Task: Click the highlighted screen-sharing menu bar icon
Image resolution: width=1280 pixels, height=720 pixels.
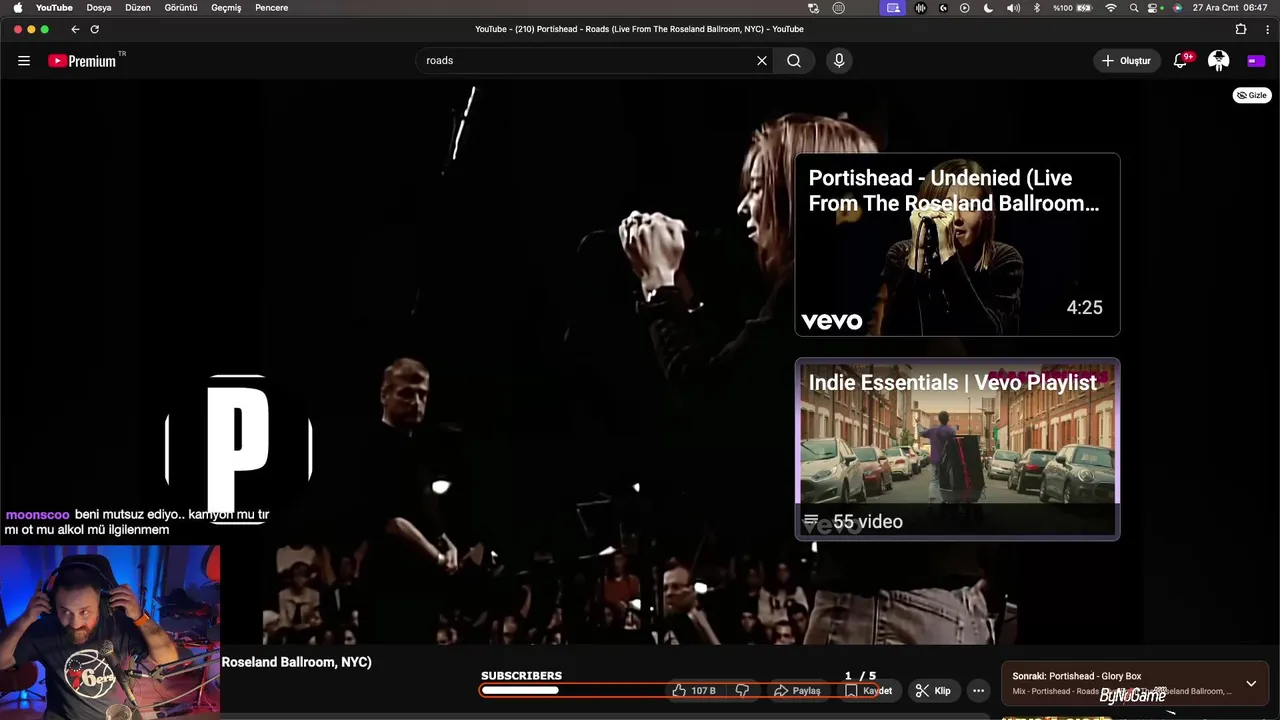Action: pyautogui.click(x=893, y=8)
